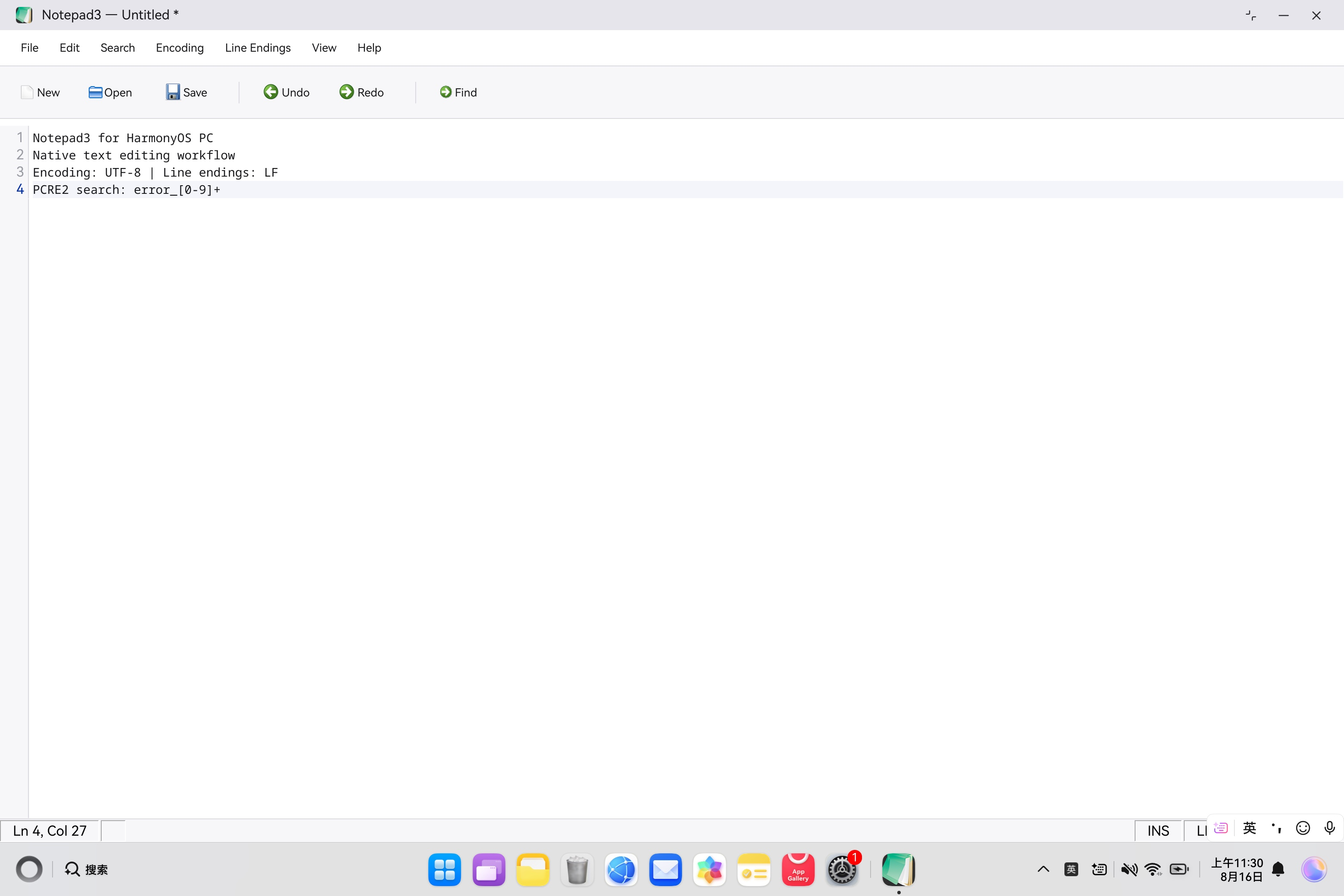Click the colorful AI keyboard icon in the input method bar
Image resolution: width=1344 pixels, height=896 pixels.
[x=1221, y=828]
